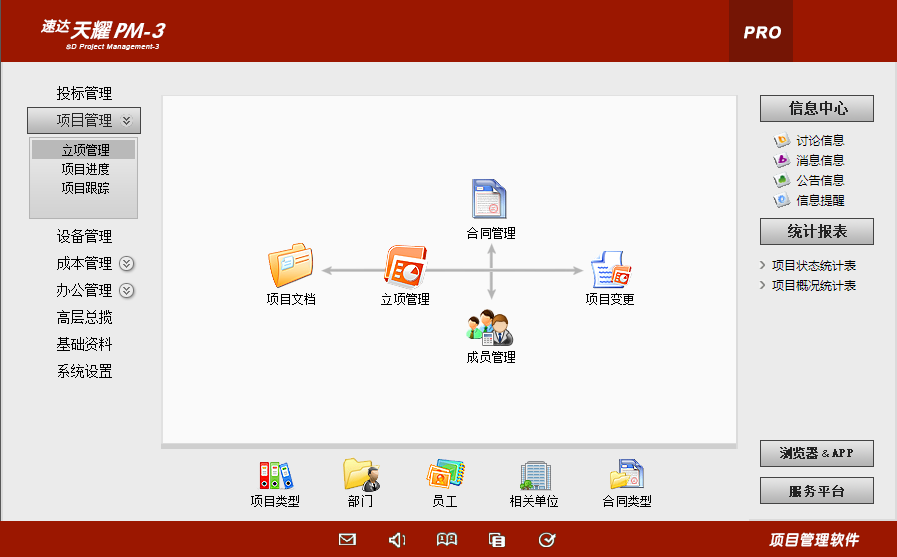Expand the 办公管理 section arrow
Image resolution: width=897 pixels, height=557 pixels.
click(x=127, y=291)
